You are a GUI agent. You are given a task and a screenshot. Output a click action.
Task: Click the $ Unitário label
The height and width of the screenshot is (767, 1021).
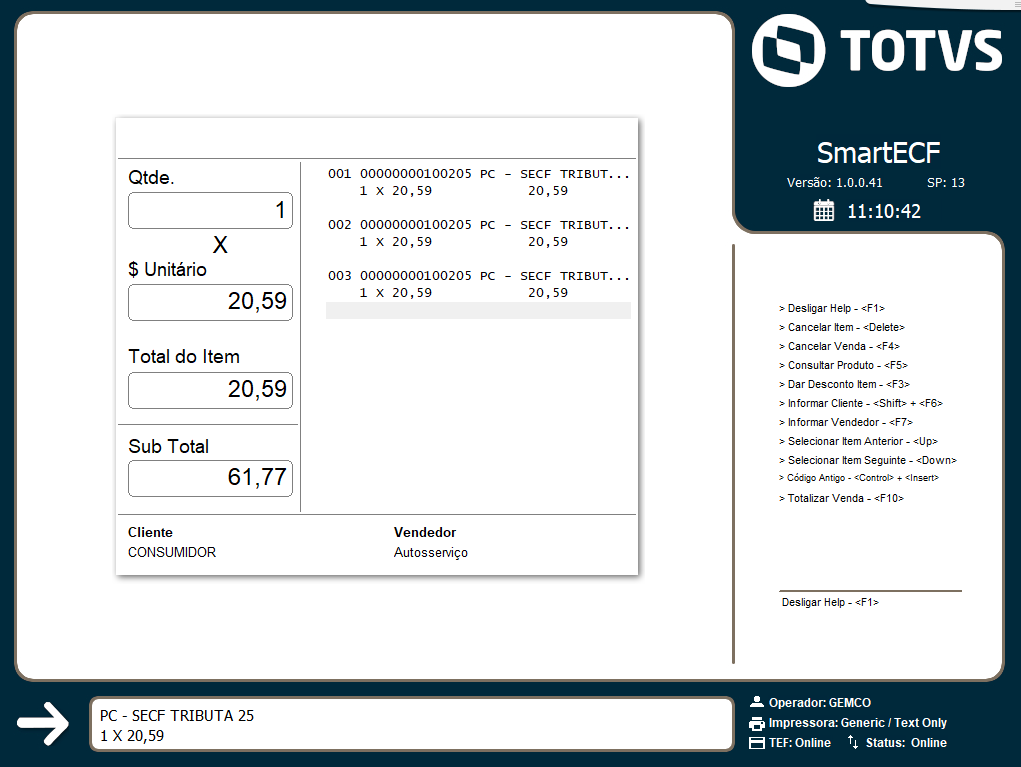point(167,269)
